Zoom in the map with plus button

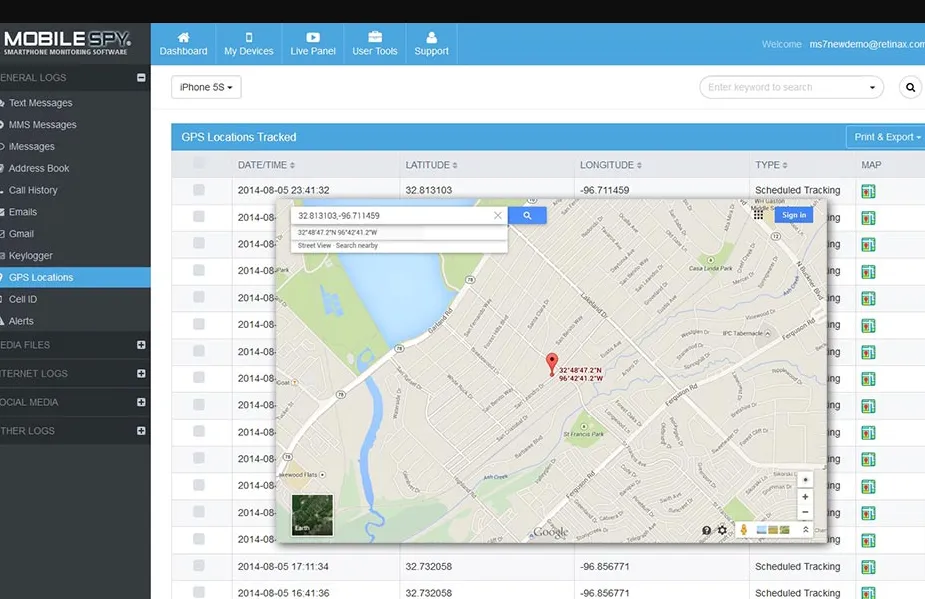[x=805, y=497]
